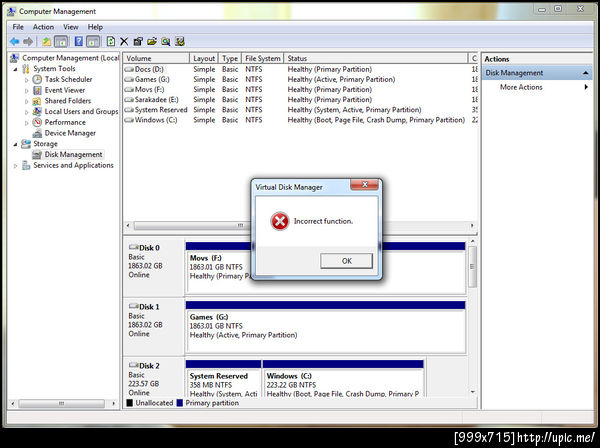Image resolution: width=600 pixels, height=448 pixels.
Task: Click OK in Virtual Disk Manager dialog
Action: click(x=346, y=261)
